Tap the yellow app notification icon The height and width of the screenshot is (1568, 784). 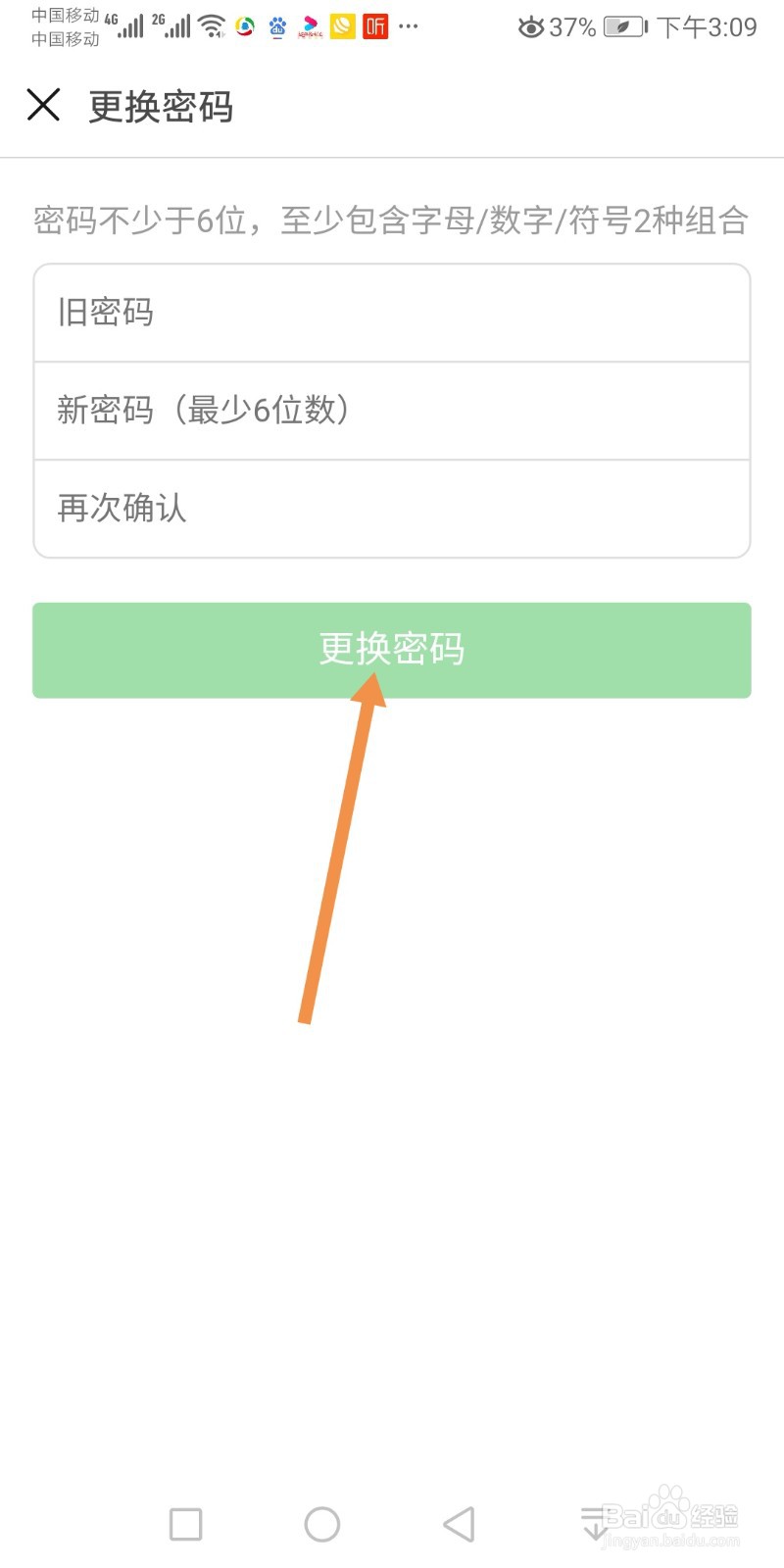tap(341, 25)
